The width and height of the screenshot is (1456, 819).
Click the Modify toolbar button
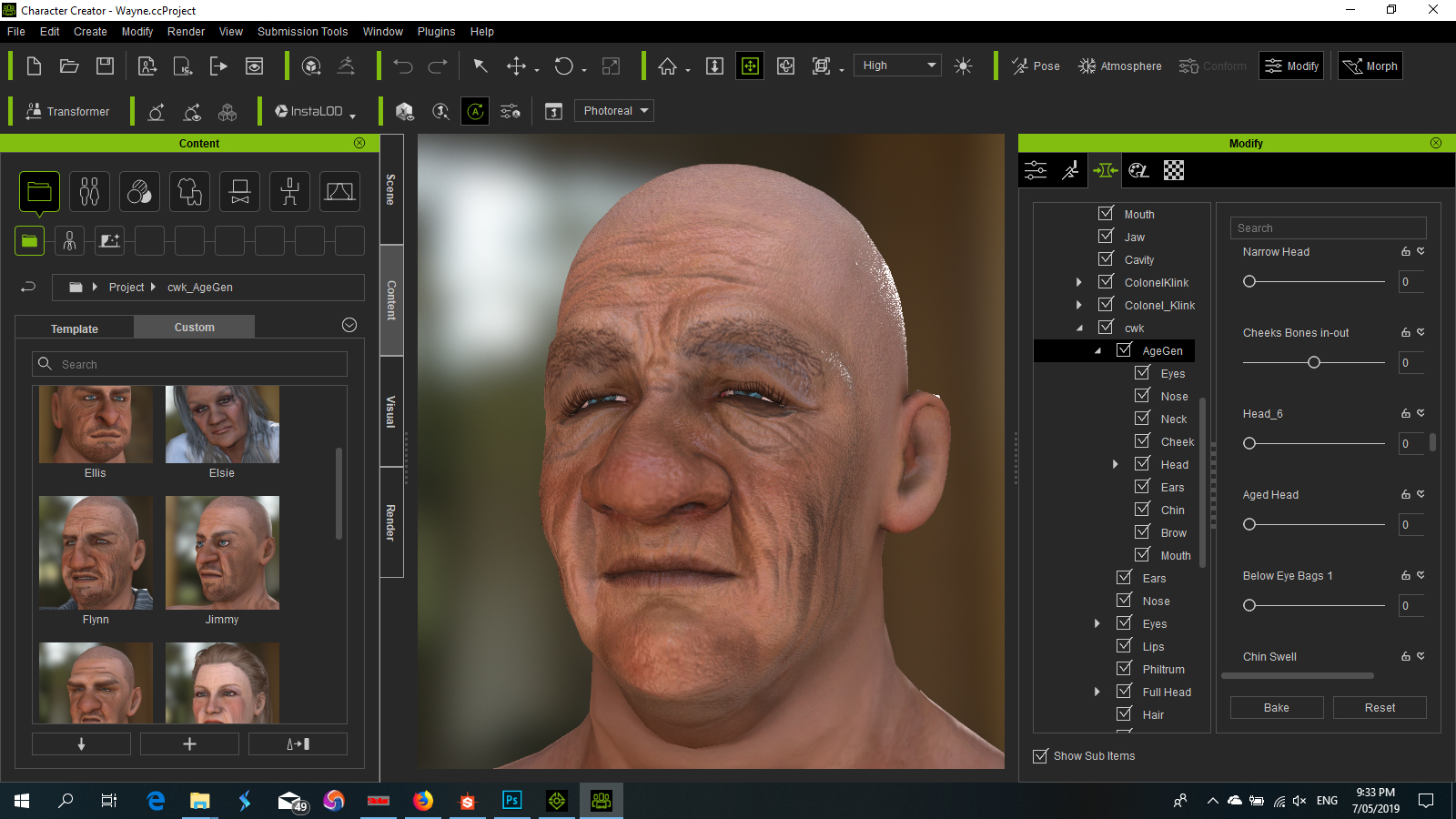(x=1291, y=66)
